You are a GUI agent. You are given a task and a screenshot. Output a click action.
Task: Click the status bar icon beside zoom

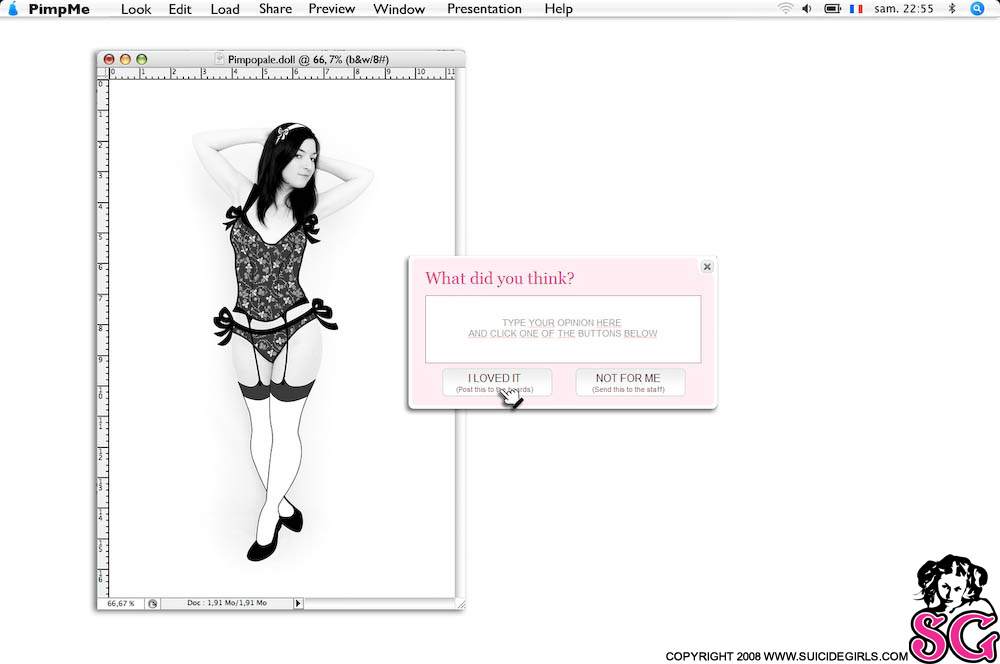tap(152, 603)
